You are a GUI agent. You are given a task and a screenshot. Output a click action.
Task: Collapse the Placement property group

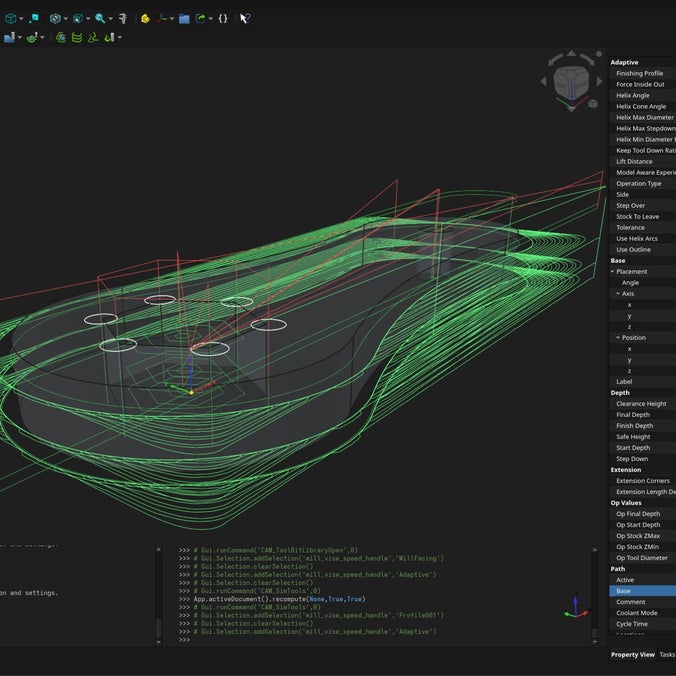612,272
